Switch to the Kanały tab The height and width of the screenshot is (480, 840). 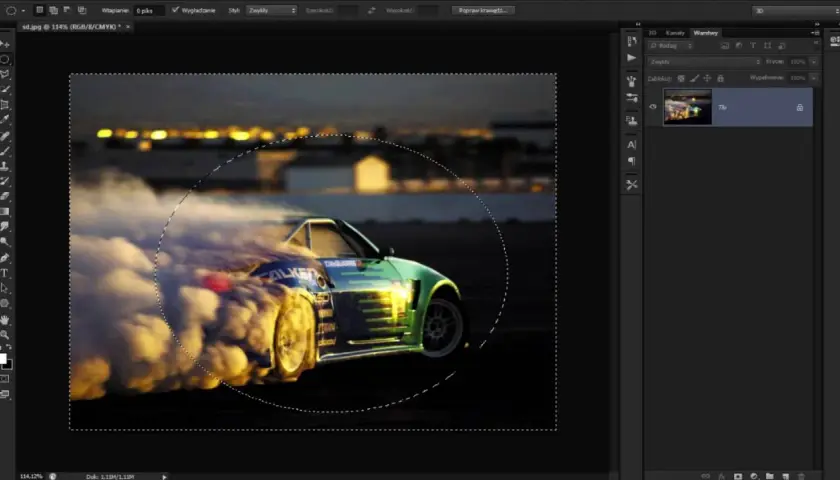click(x=675, y=33)
